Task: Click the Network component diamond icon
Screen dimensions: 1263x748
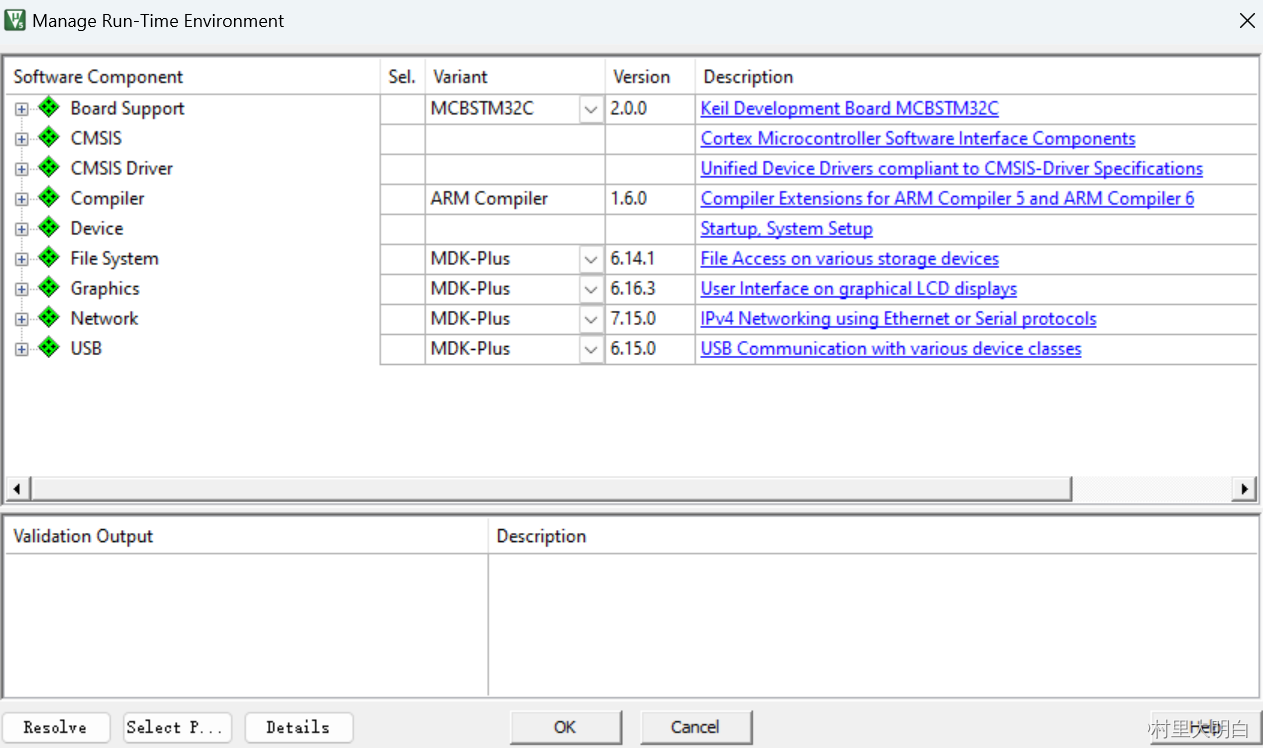Action: click(x=49, y=318)
